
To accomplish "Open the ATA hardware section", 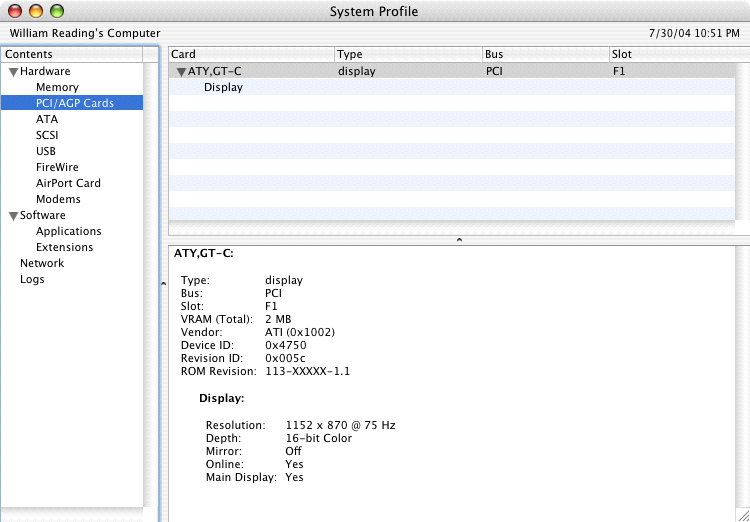I will tap(47, 119).
